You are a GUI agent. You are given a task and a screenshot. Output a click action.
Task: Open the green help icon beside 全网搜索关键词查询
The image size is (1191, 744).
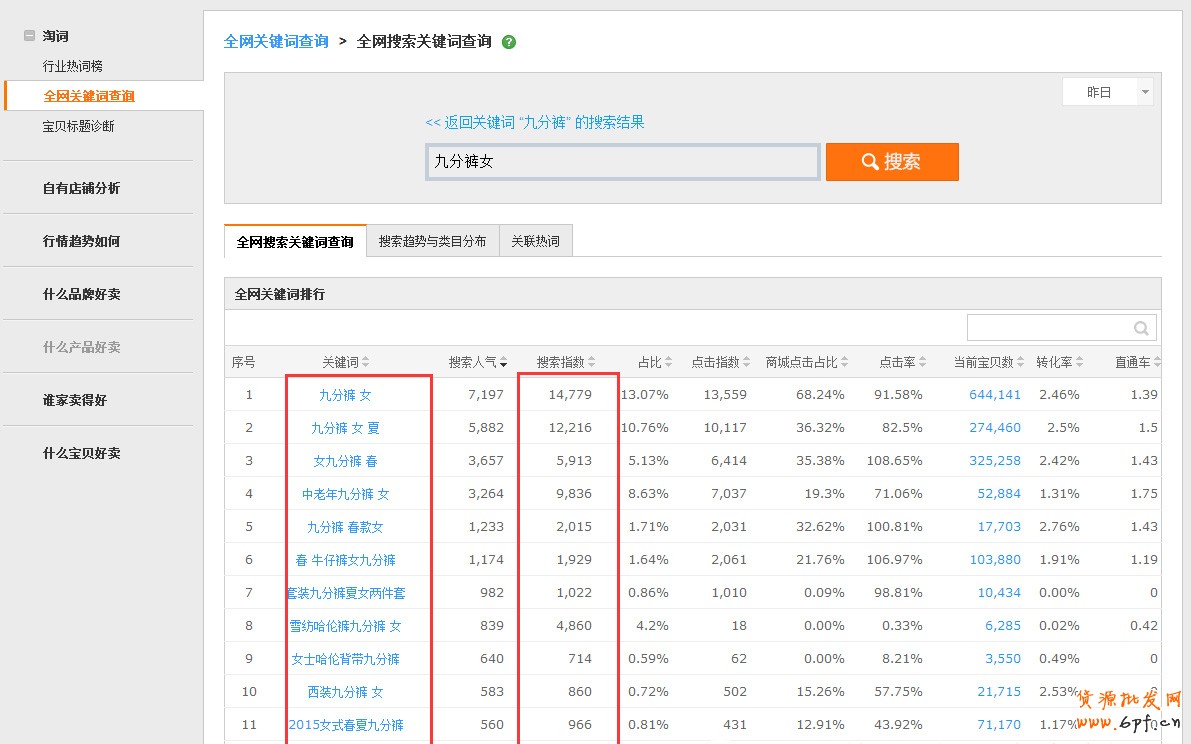(509, 42)
